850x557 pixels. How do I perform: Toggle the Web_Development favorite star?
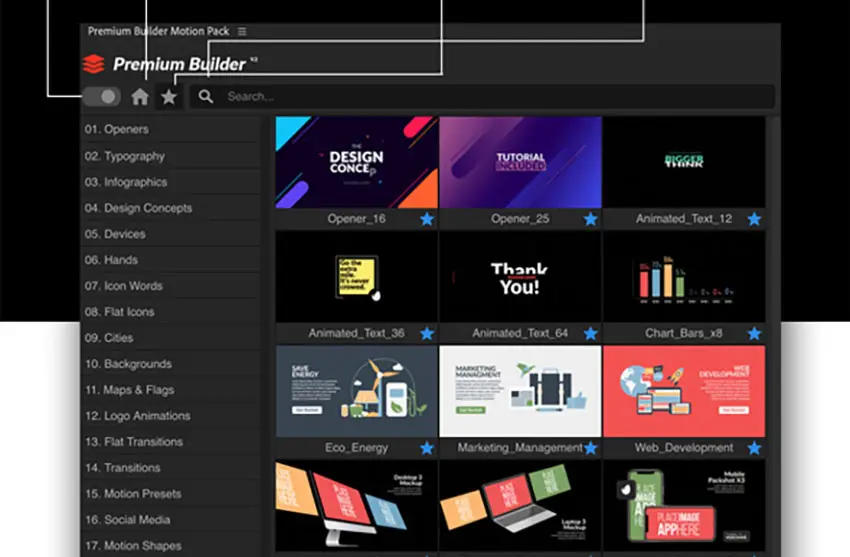754,448
